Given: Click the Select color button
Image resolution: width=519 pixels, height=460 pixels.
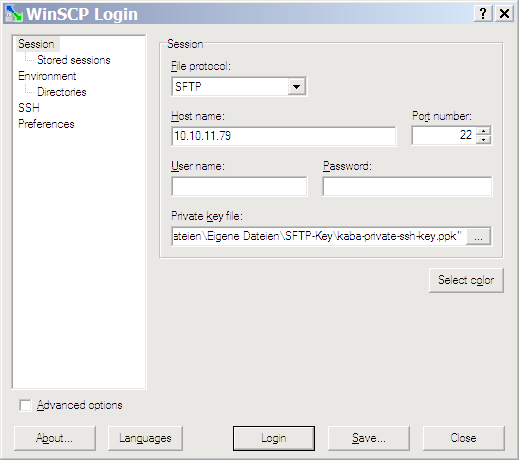Looking at the screenshot, I should click(466, 280).
